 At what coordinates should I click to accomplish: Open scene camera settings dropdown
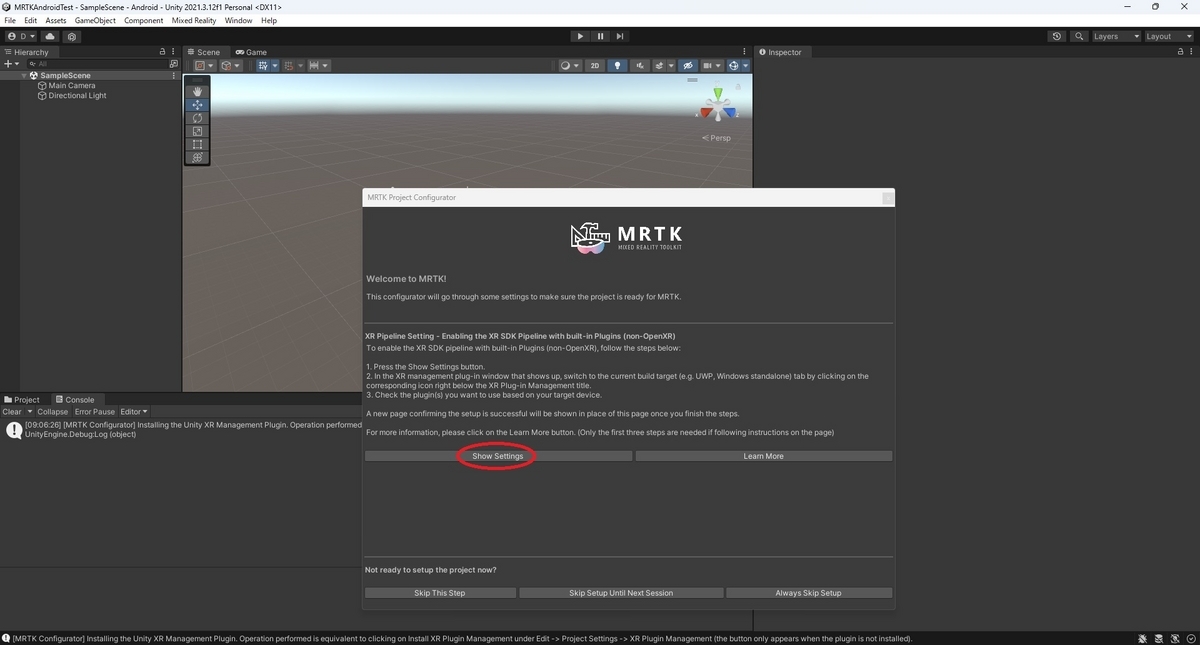[712, 65]
